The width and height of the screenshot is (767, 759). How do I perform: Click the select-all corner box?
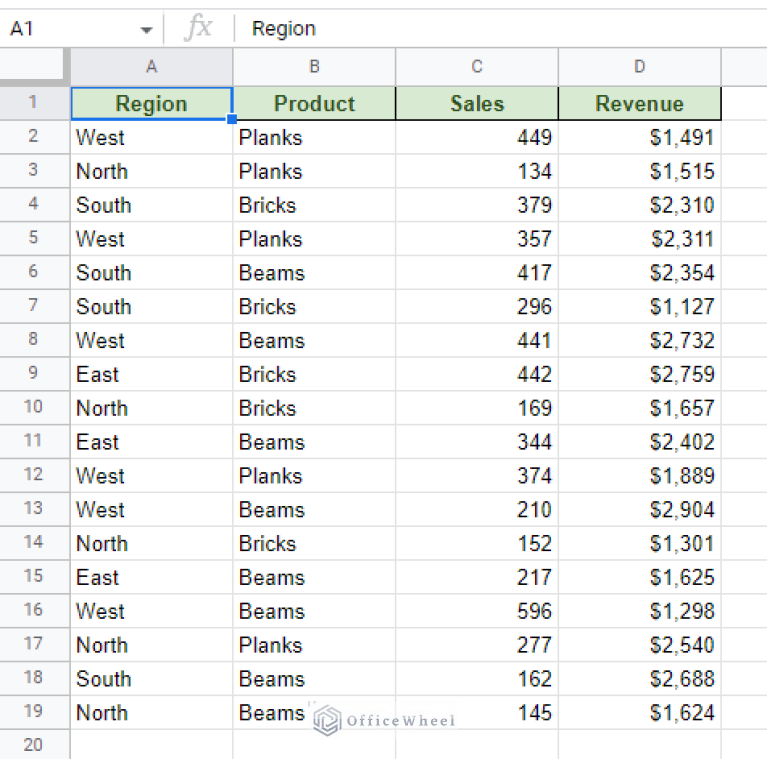[x=35, y=67]
